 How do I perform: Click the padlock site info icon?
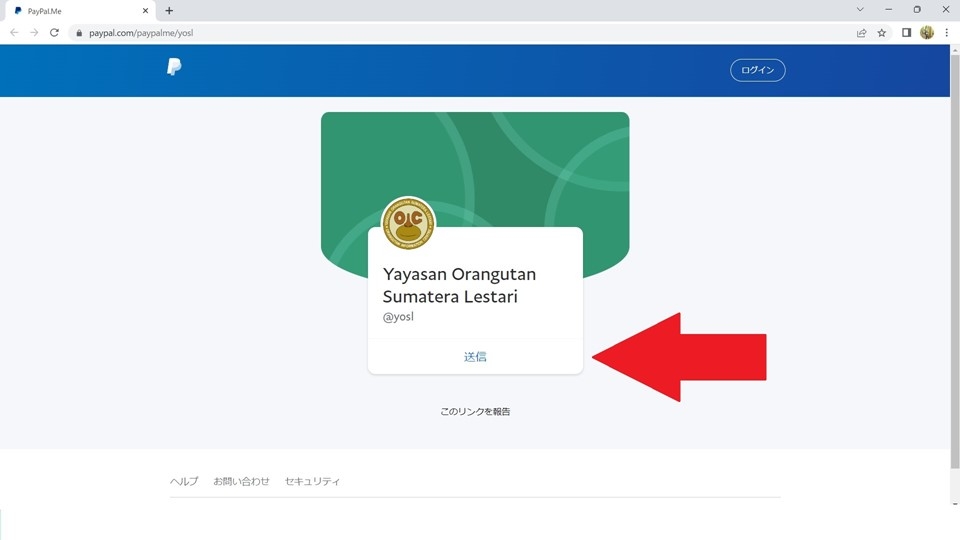pyautogui.click(x=78, y=33)
